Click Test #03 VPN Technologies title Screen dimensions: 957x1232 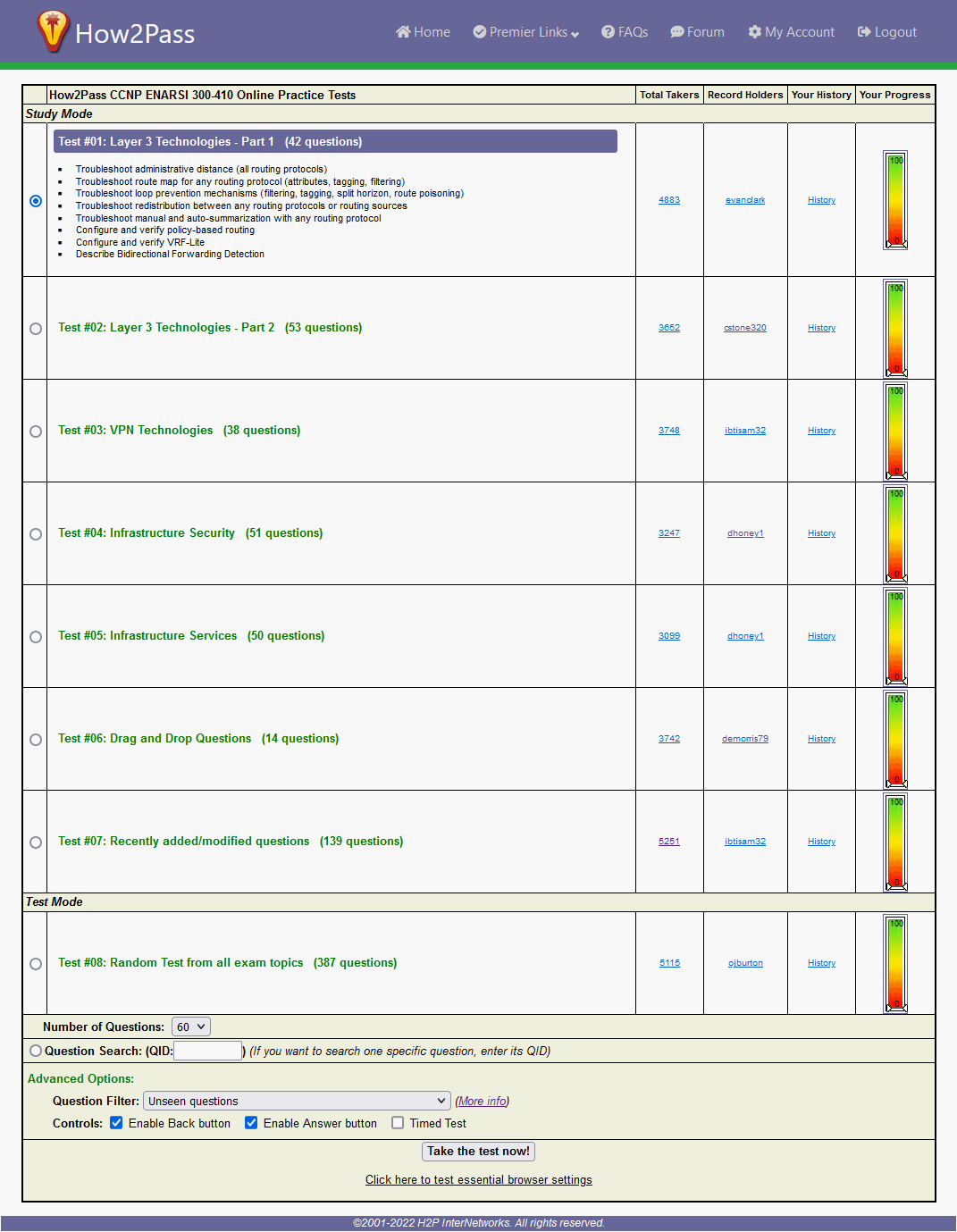point(180,431)
